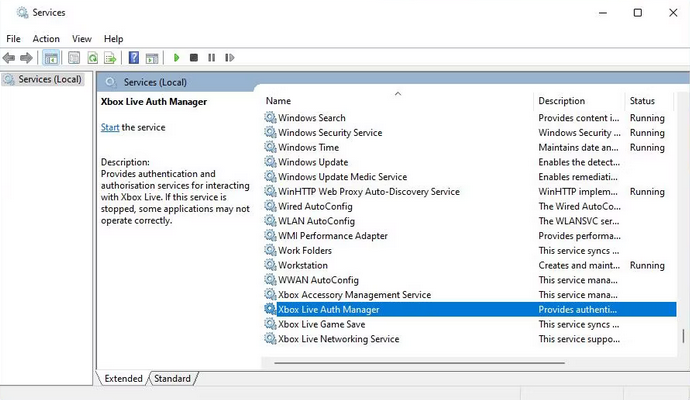Viewport: 690px width, 400px height.
Task: Sort the list by the Name column header
Action: tap(278, 101)
